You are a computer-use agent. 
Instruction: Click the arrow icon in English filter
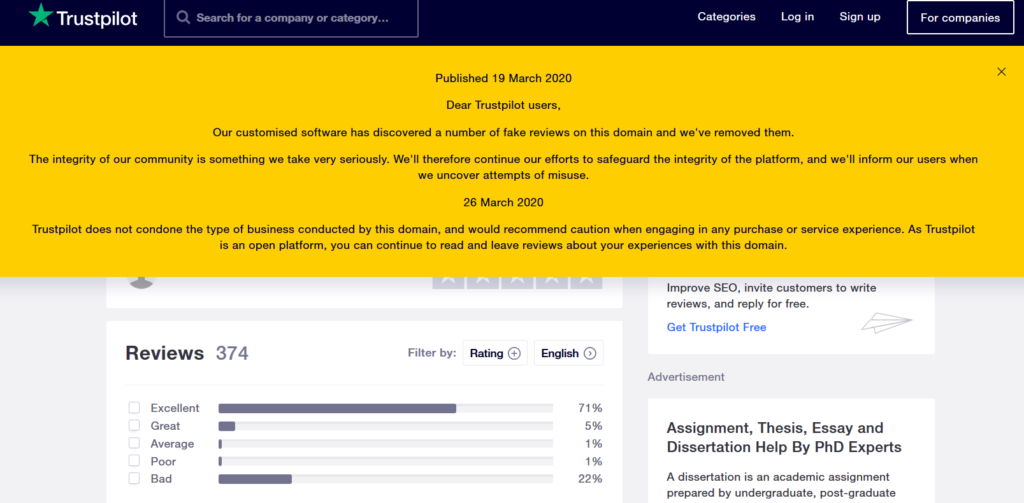(x=590, y=353)
